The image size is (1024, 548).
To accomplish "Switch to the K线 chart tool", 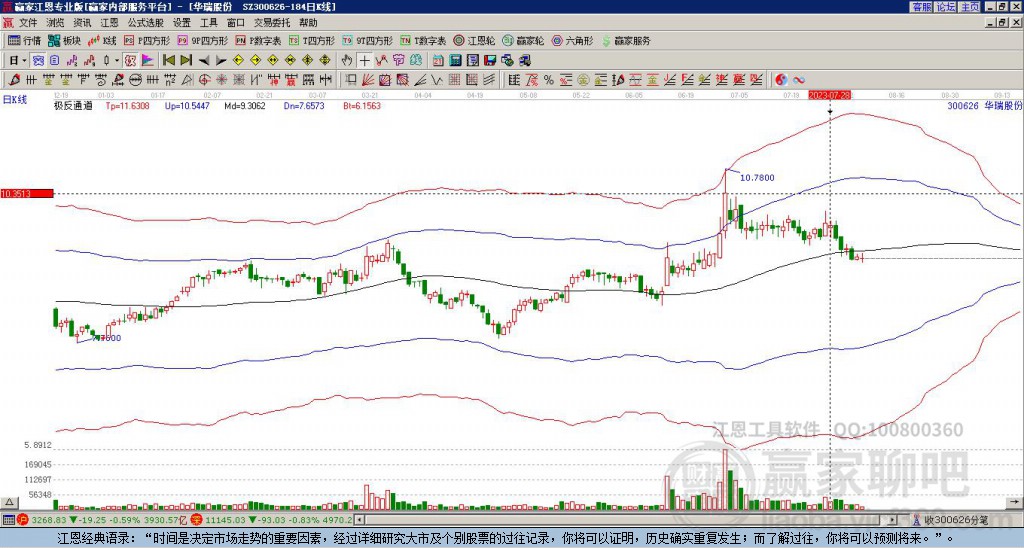I will (x=103, y=40).
